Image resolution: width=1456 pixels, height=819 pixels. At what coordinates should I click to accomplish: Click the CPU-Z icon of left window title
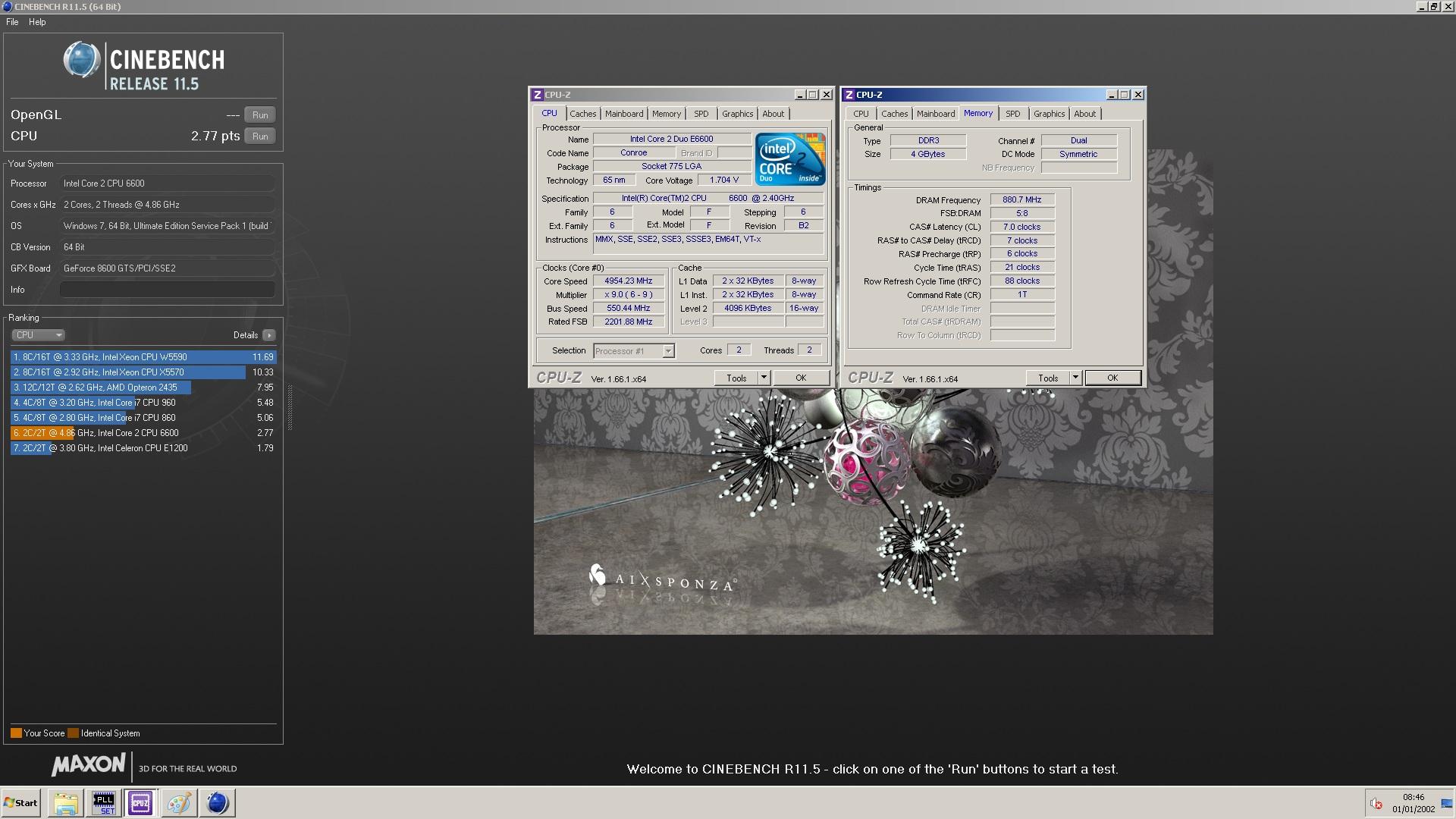click(537, 95)
